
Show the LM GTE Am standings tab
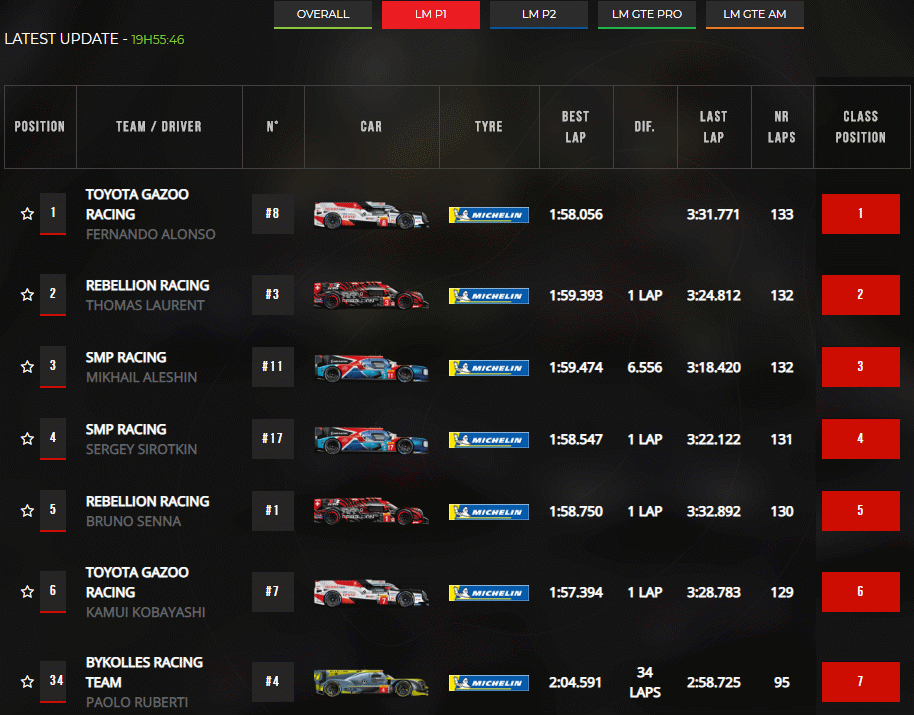tap(755, 15)
